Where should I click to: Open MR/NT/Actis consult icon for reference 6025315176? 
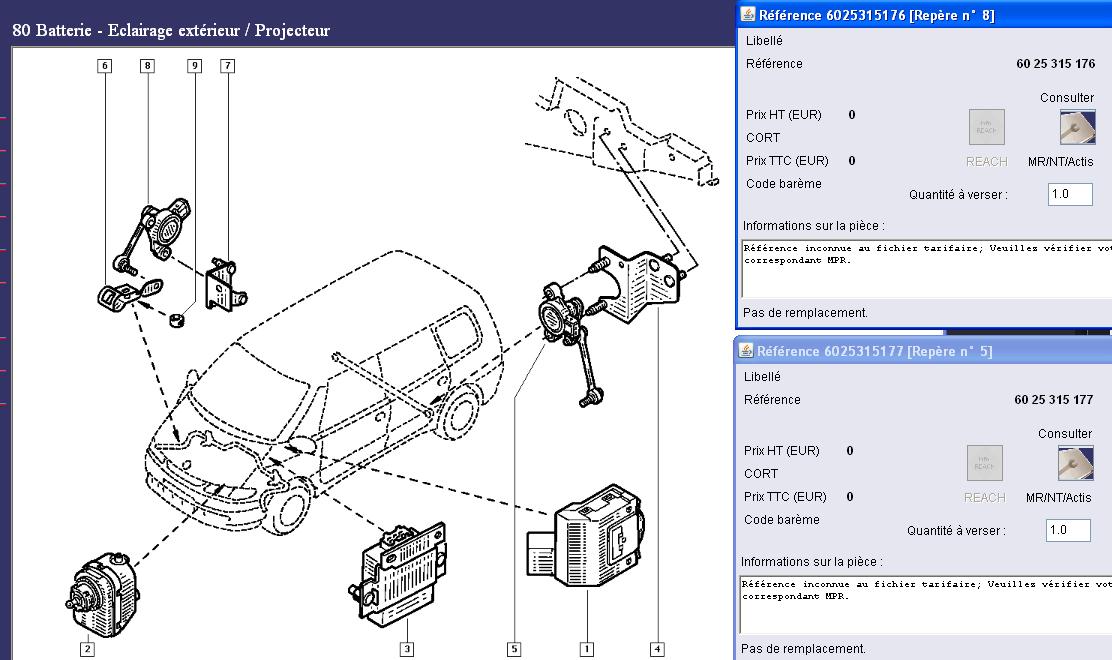coord(1077,127)
